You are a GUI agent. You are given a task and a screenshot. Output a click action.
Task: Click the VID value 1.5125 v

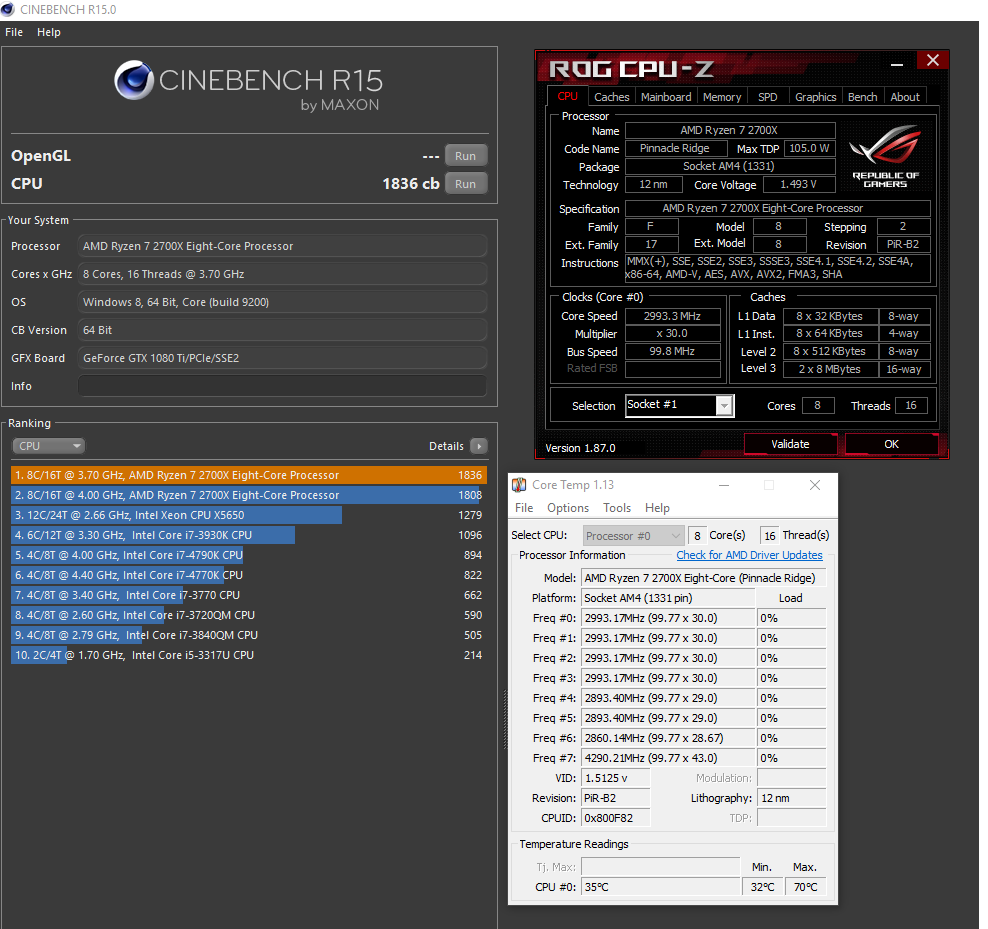pyautogui.click(x=615, y=778)
